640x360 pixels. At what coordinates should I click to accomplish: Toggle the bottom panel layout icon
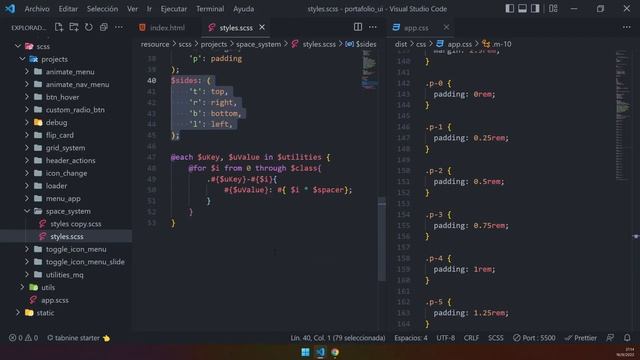click(522, 9)
